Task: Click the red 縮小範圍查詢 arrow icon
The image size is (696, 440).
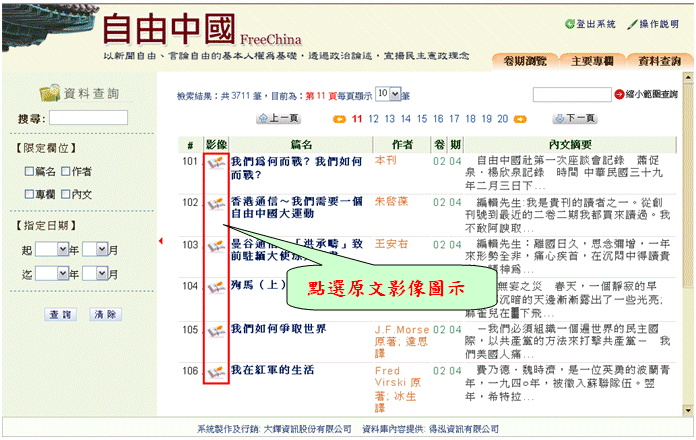Action: point(619,95)
